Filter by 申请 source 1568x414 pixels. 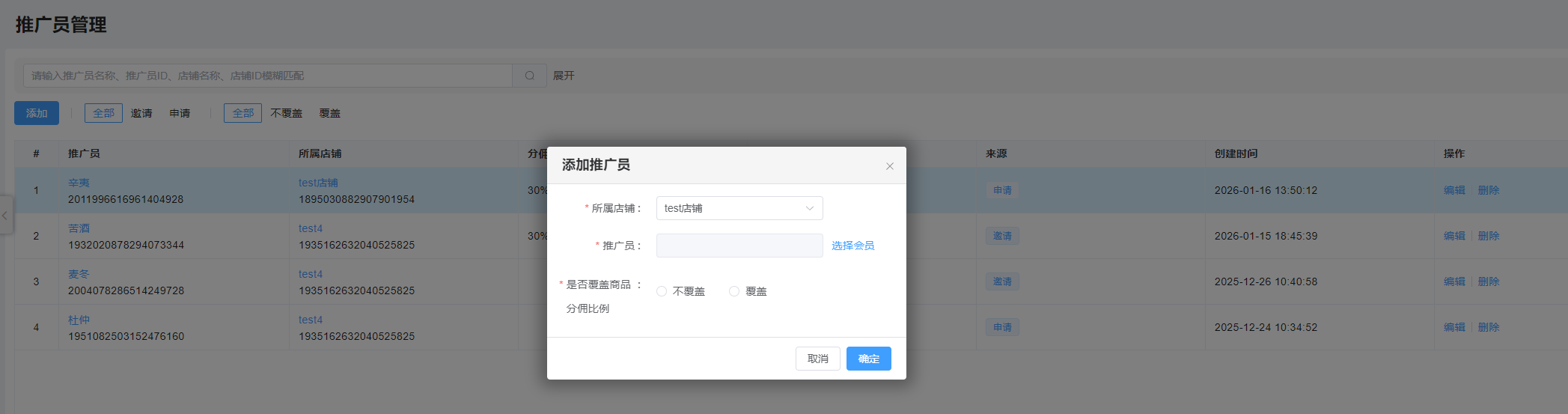click(x=180, y=113)
